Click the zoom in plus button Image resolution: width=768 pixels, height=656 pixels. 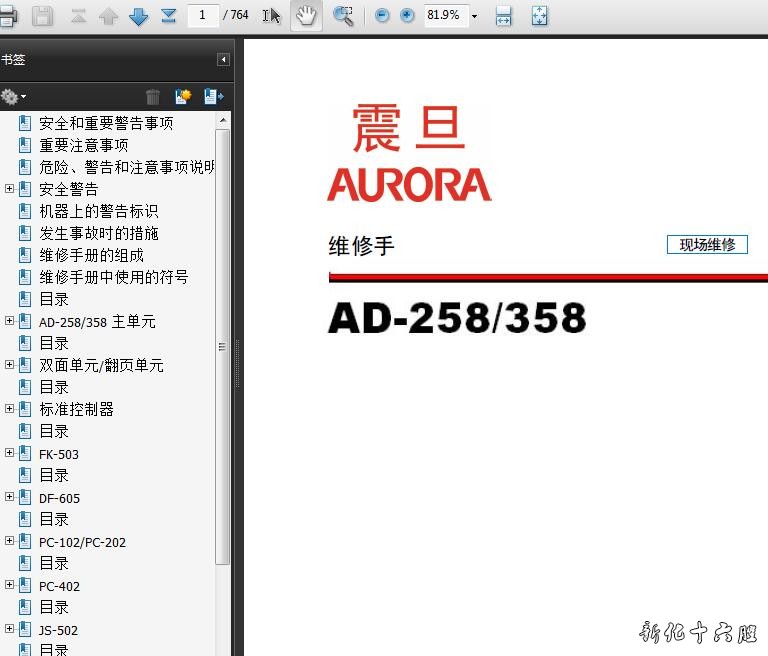[407, 16]
